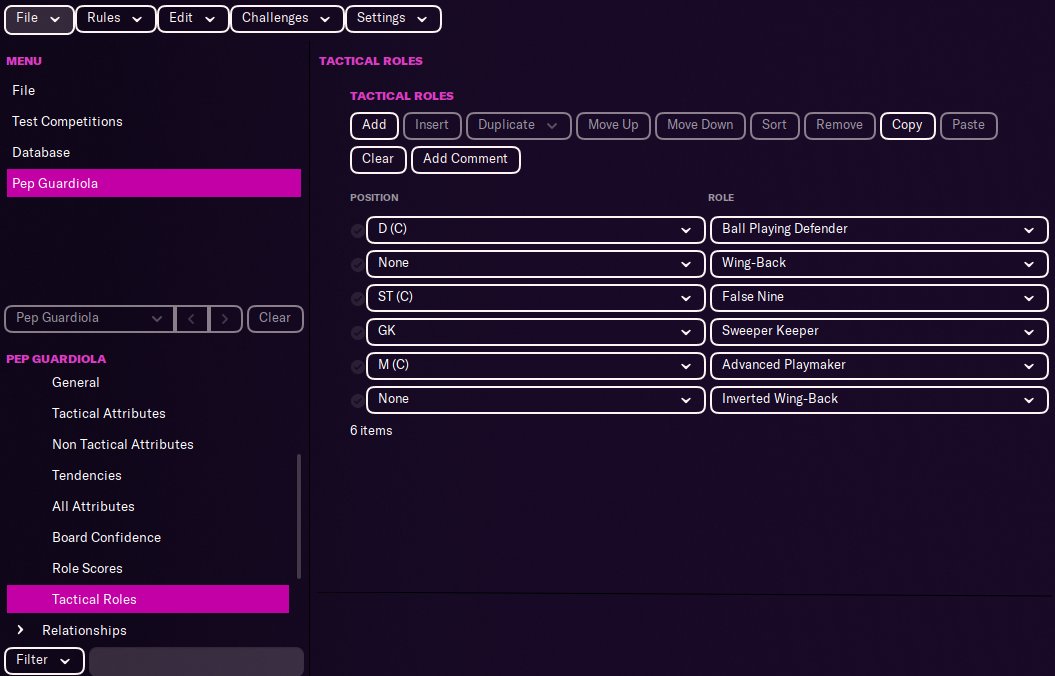Toggle the check mark for D (C) row
This screenshot has width=1055, height=676.
(x=357, y=231)
